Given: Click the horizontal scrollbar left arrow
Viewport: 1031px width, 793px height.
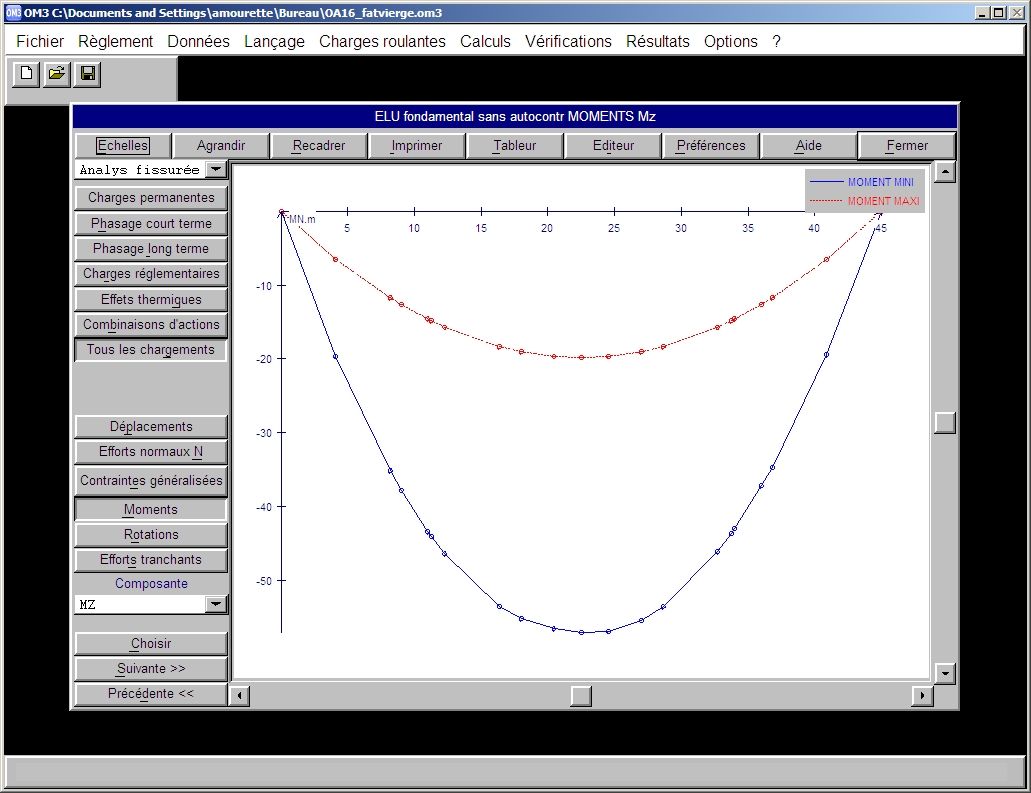Looking at the screenshot, I should [239, 695].
